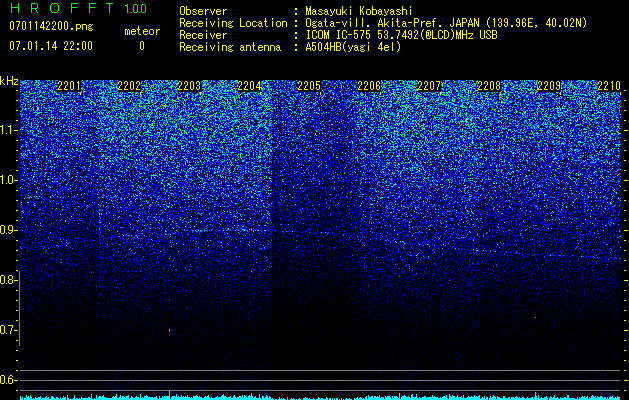
Task: Click time marker 2202
Action: pos(129,86)
